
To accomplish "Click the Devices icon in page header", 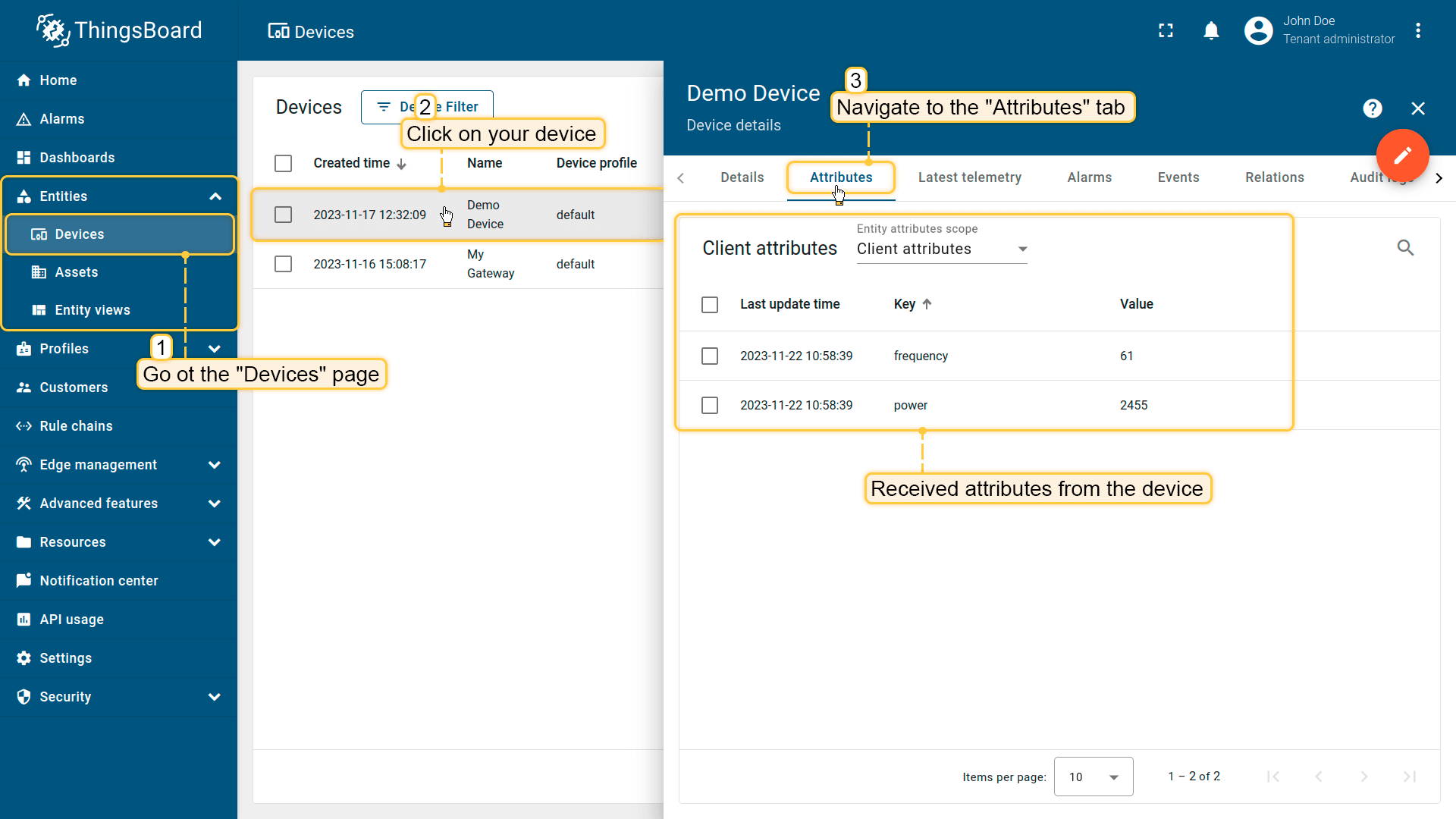I will (x=278, y=31).
